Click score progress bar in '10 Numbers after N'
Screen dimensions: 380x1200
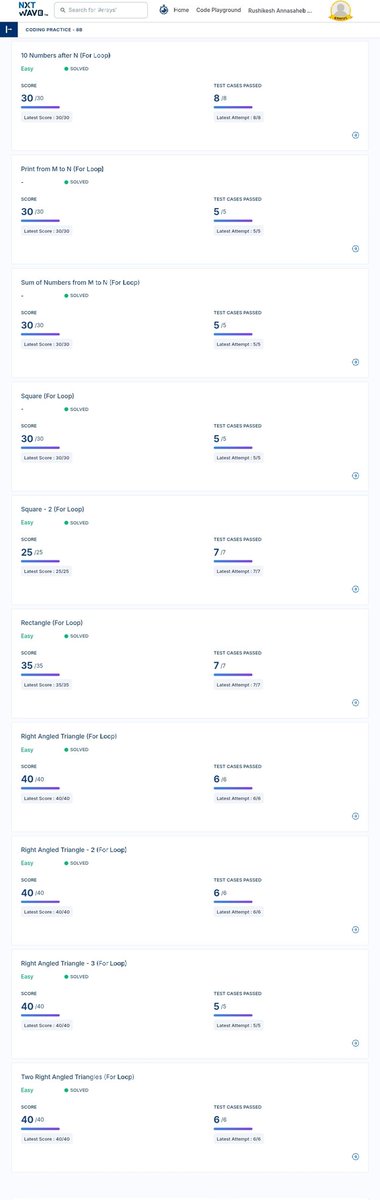tap(40, 108)
